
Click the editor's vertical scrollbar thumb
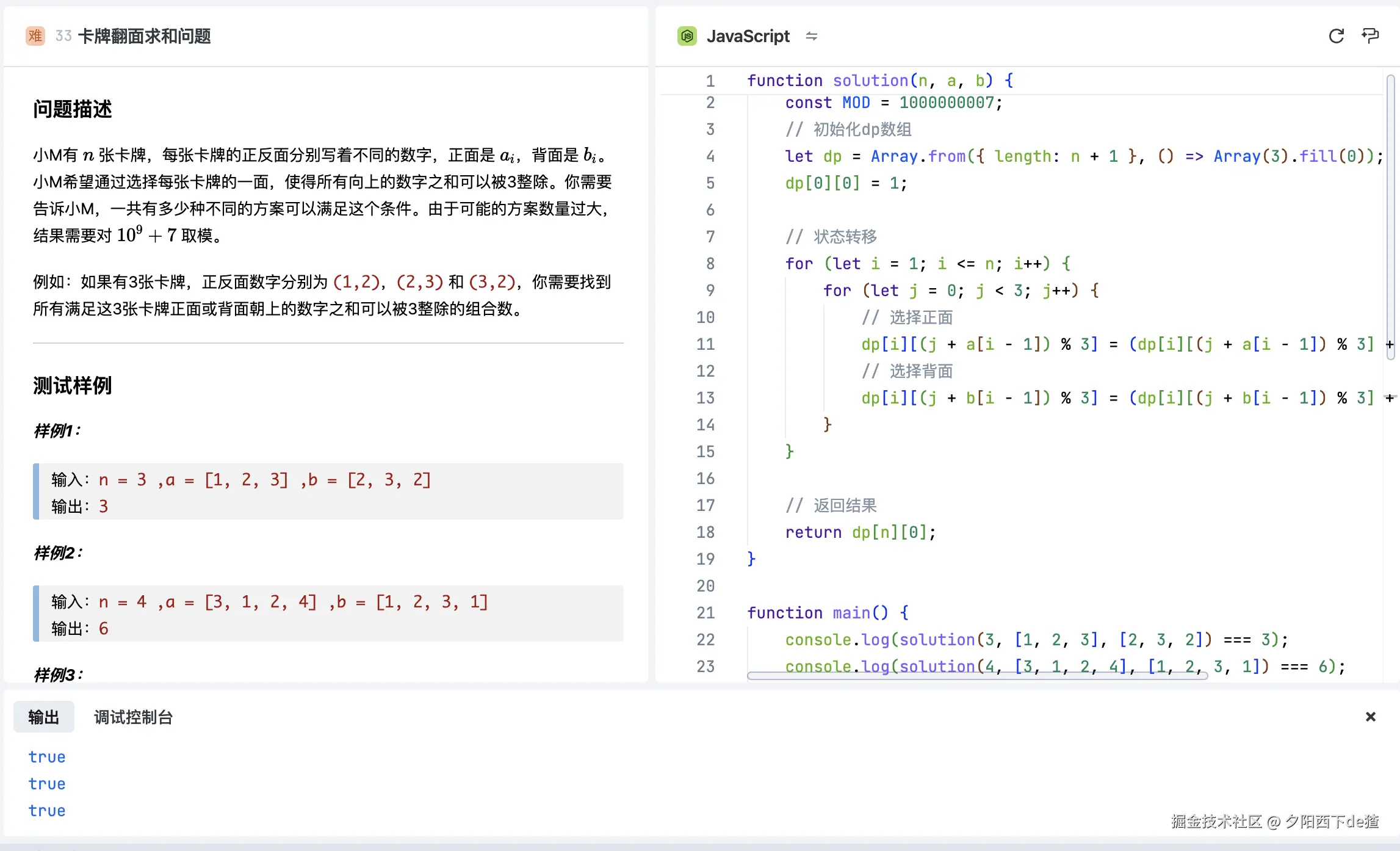[x=1390, y=217]
